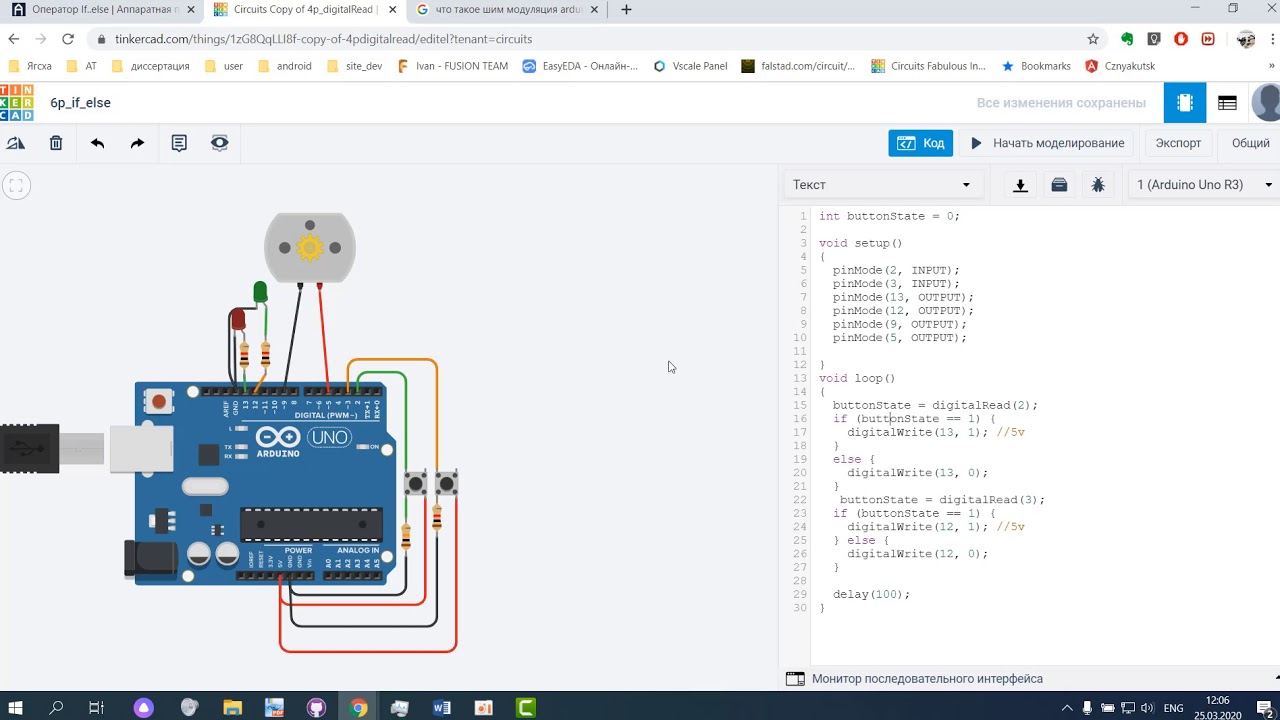Image resolution: width=1280 pixels, height=720 pixels.
Task: Redo the last undone action
Action: (137, 143)
